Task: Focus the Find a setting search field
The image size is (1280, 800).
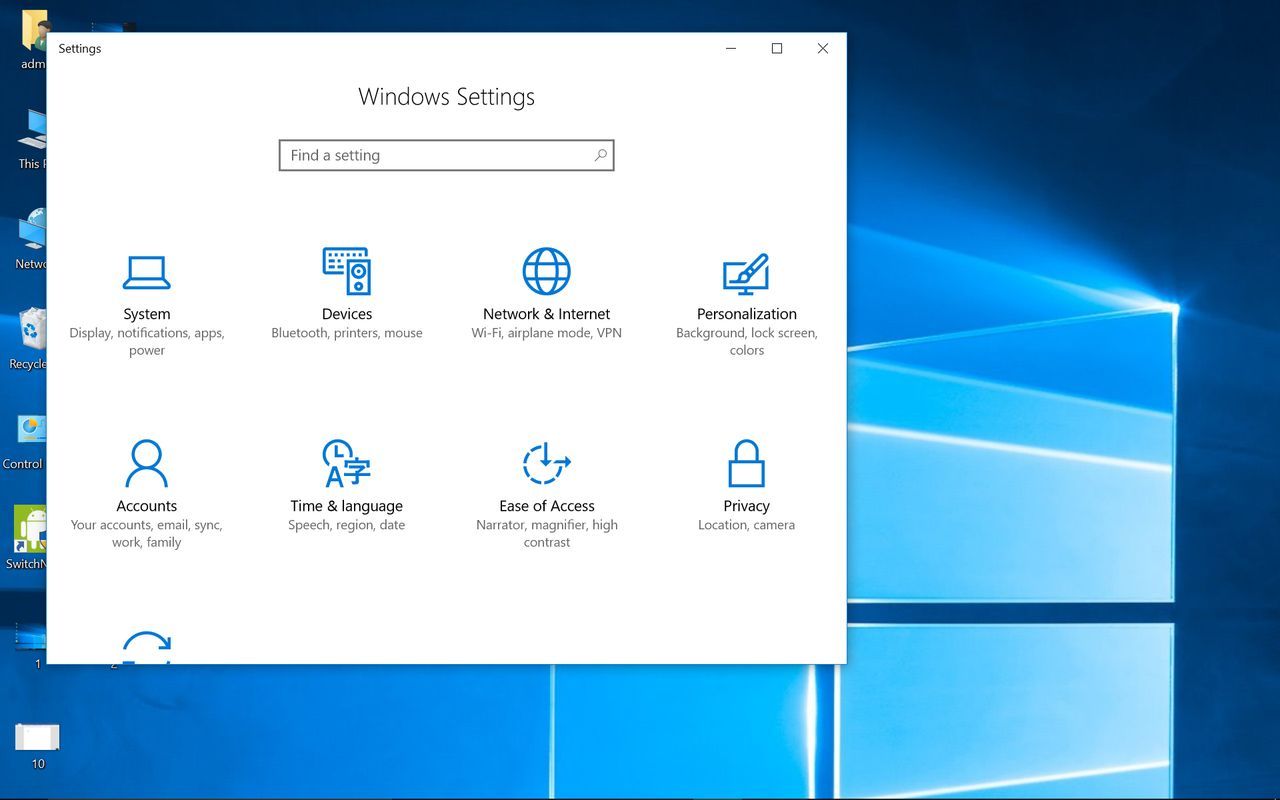Action: tap(435, 155)
